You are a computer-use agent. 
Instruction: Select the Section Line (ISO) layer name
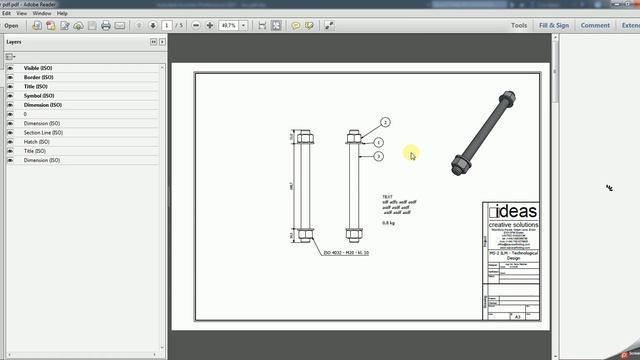(43, 133)
